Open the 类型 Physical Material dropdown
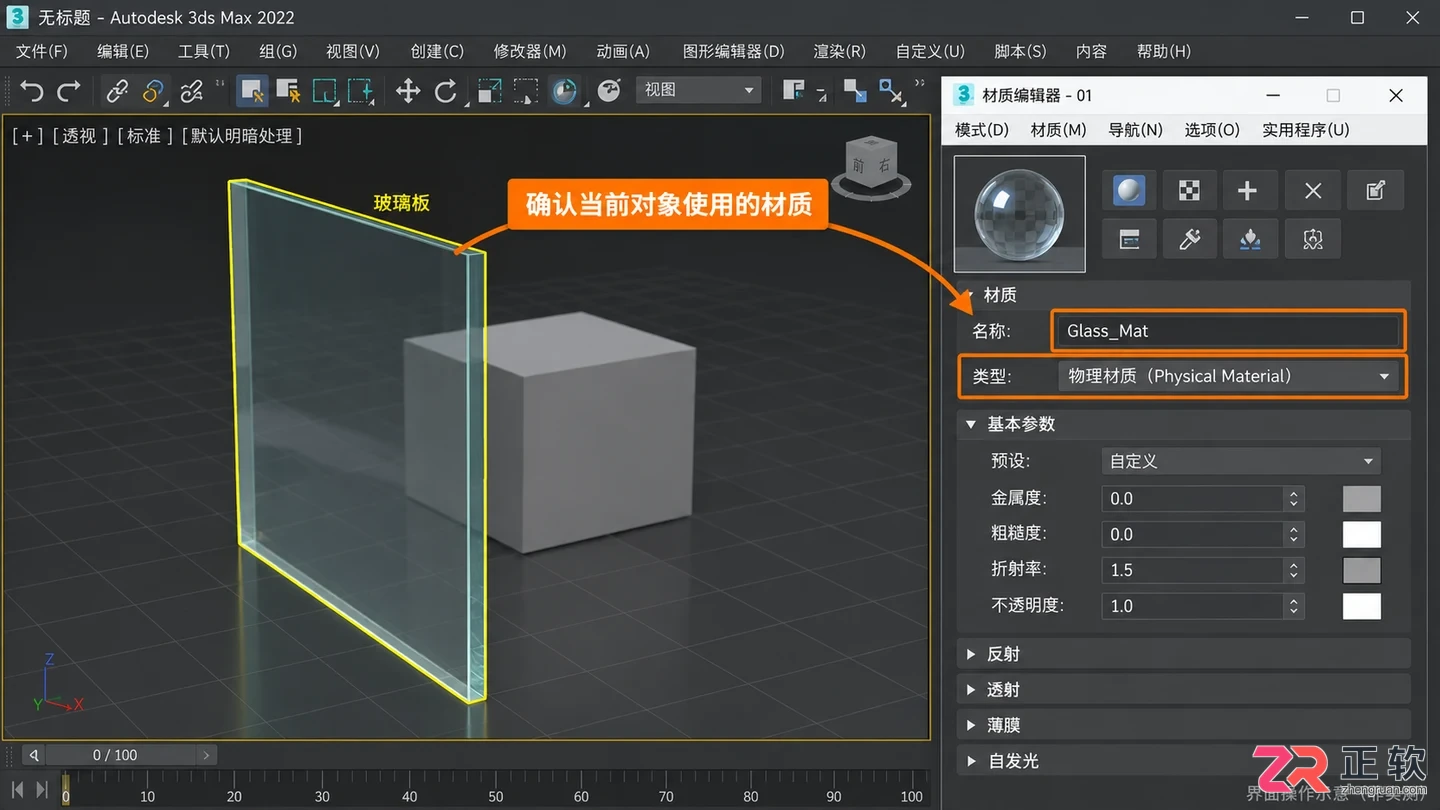The height and width of the screenshot is (810, 1440). (x=1229, y=376)
